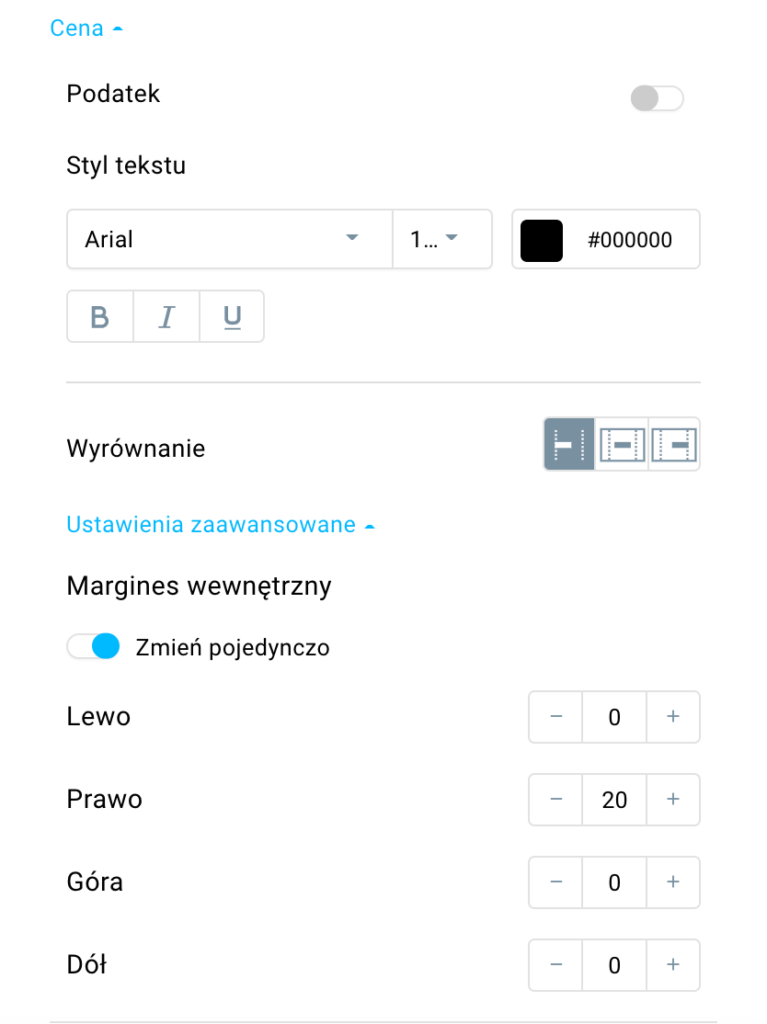Click the Prawo value field showing 20
Viewport: 767px width, 1024px height.
[614, 799]
